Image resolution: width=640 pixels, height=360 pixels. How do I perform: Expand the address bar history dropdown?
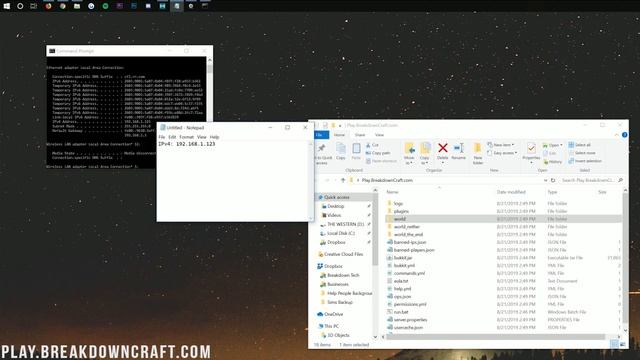click(545, 180)
